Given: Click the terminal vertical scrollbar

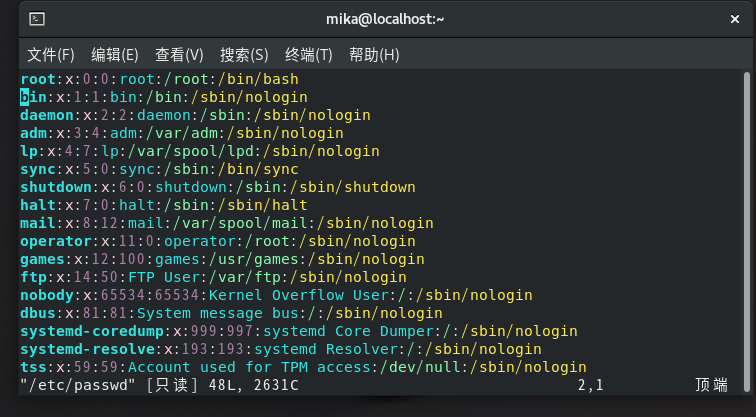Looking at the screenshot, I should tap(747, 231).
